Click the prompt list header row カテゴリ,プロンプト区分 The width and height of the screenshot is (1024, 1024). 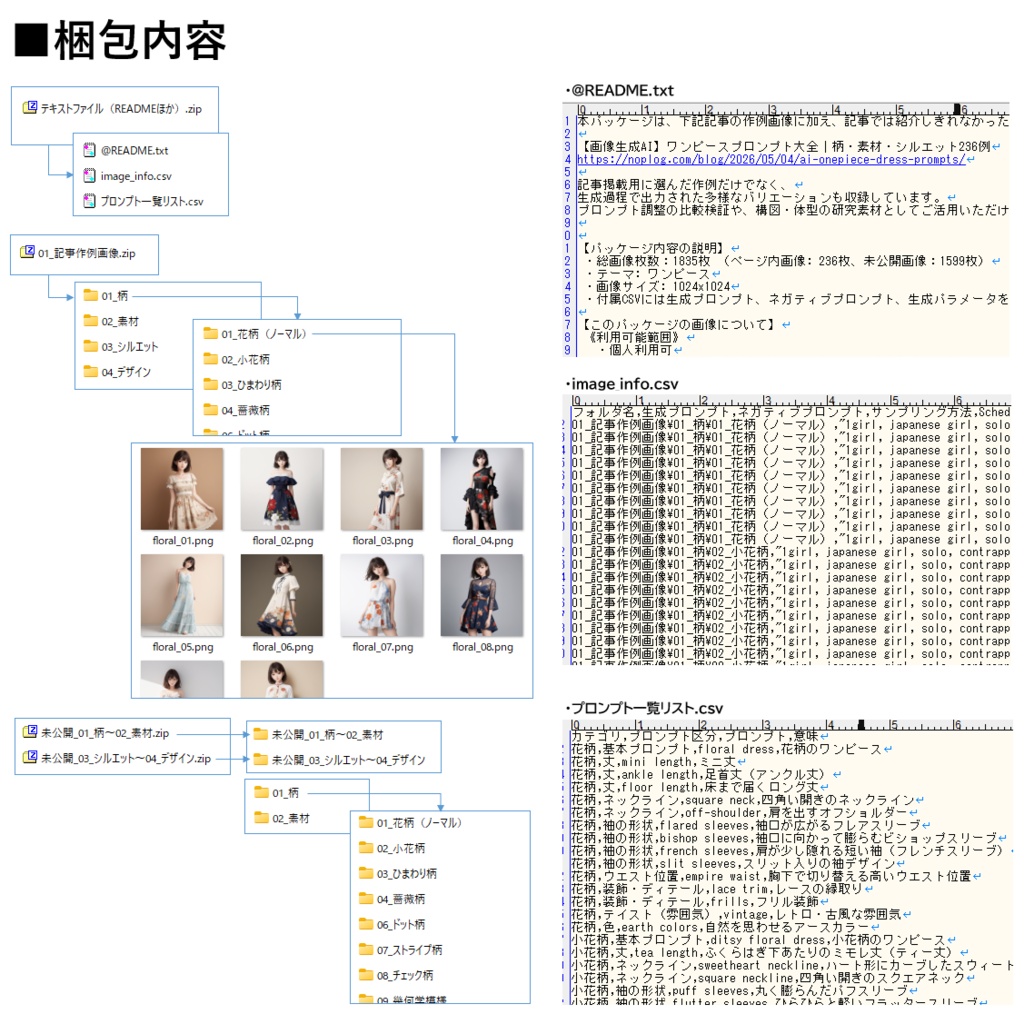(699, 736)
